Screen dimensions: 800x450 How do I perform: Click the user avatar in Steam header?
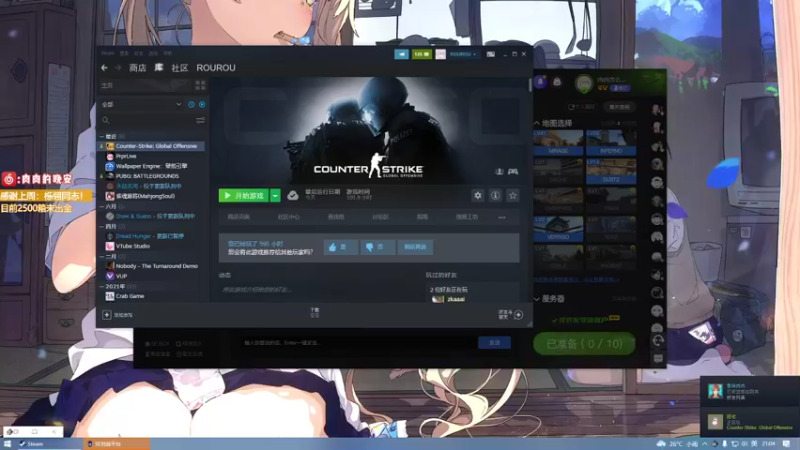tap(440, 54)
